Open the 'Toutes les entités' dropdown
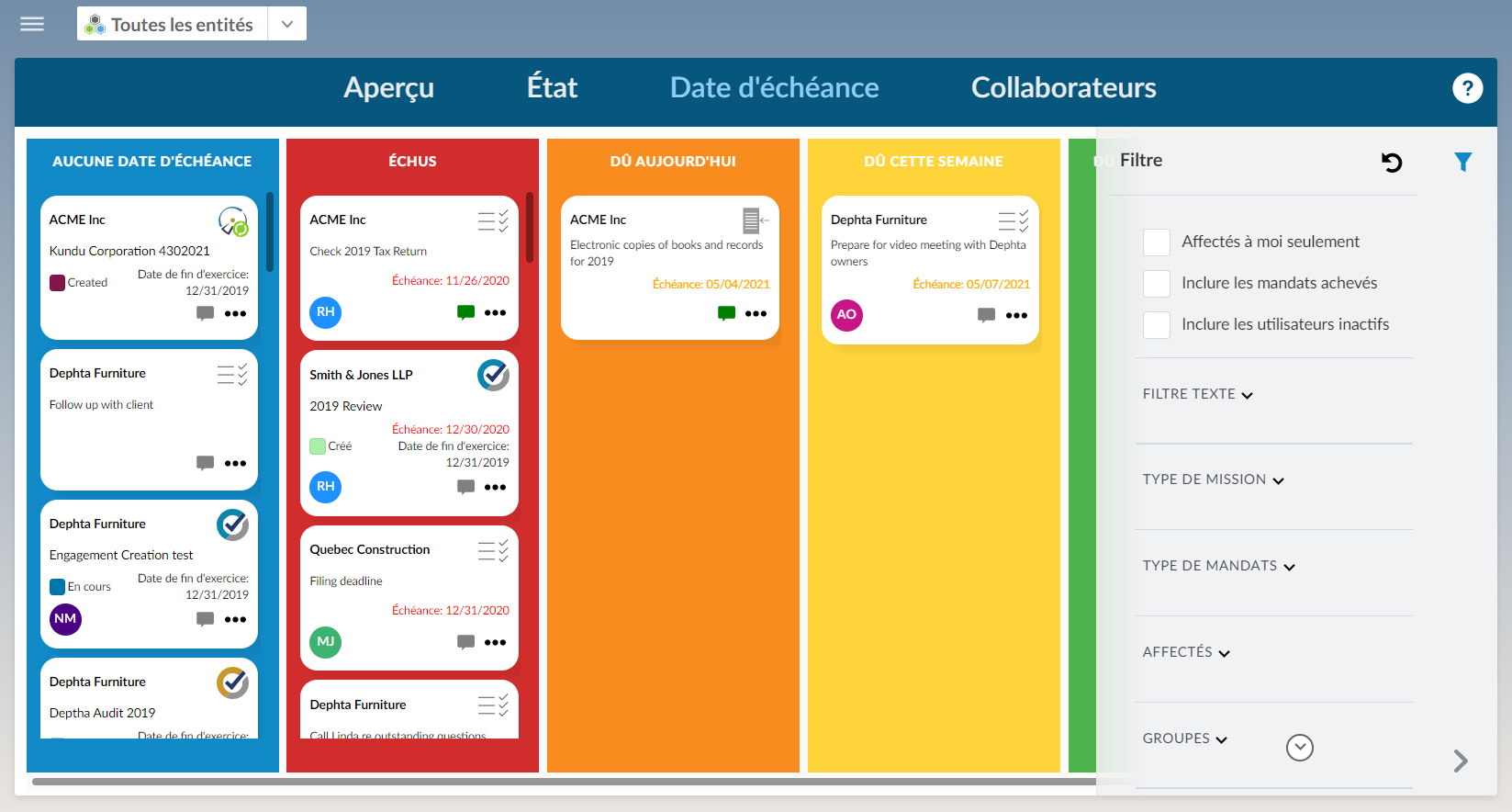 (286, 24)
